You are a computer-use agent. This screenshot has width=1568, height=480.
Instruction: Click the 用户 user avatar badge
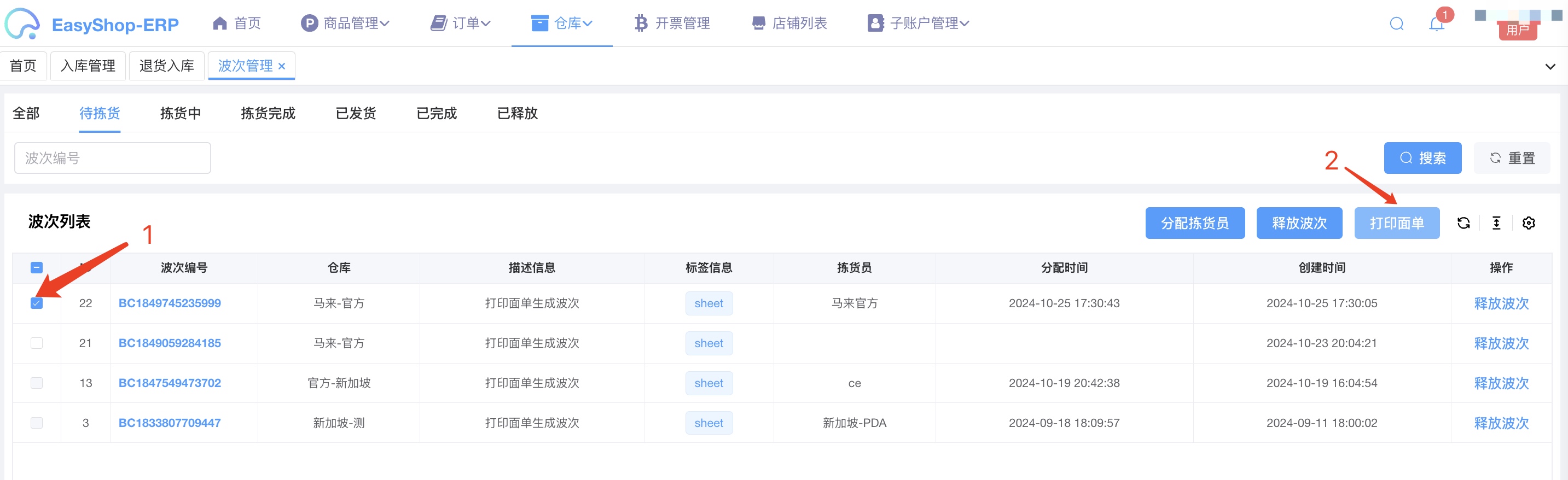[x=1517, y=30]
